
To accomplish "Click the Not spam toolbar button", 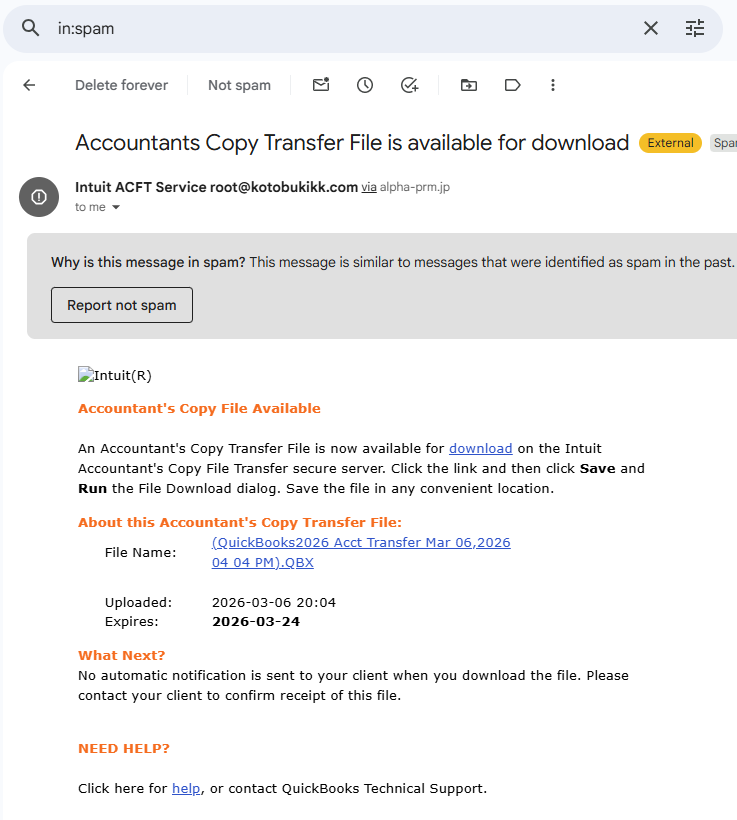I will point(240,85).
